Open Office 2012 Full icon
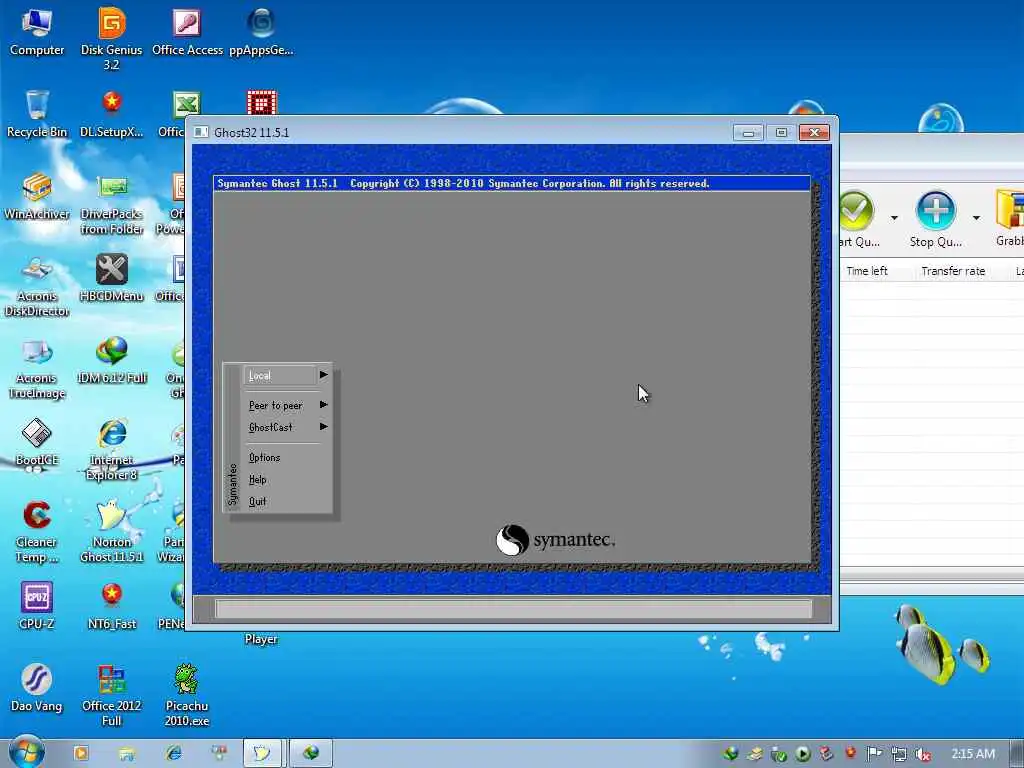The height and width of the screenshot is (768, 1024). click(112, 696)
